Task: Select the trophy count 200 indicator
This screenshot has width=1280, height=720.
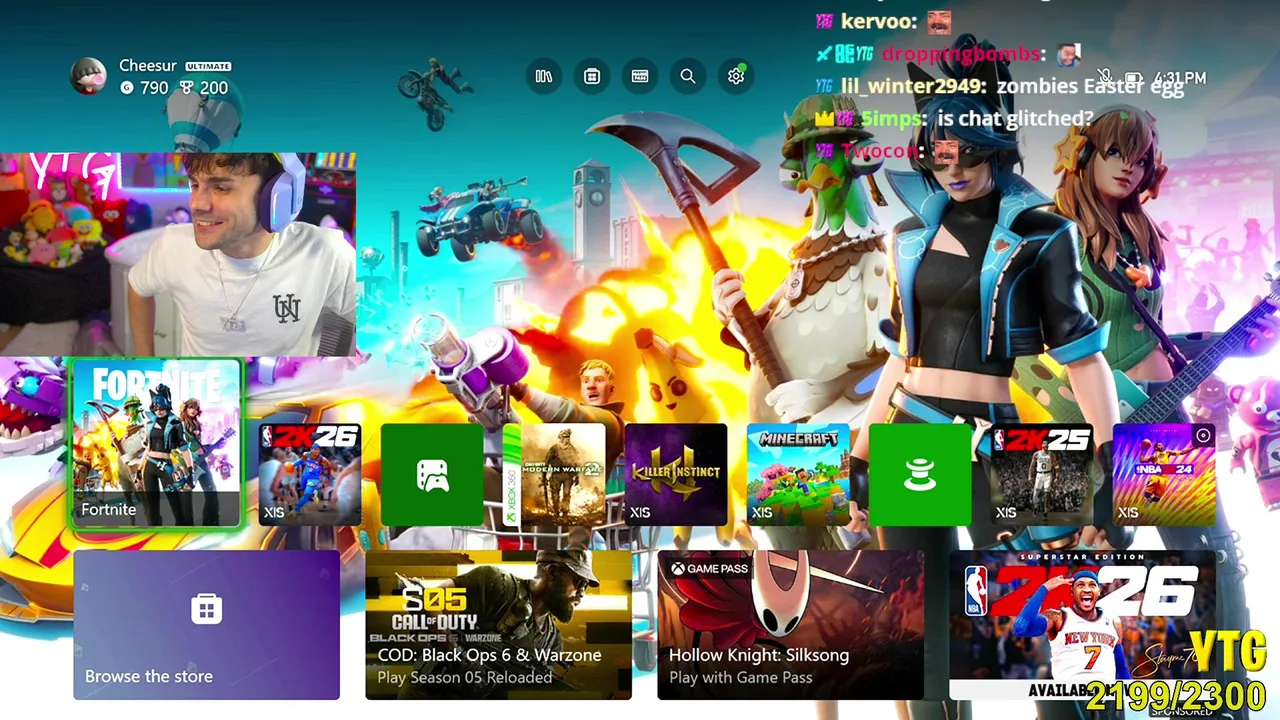Action: coord(204,88)
